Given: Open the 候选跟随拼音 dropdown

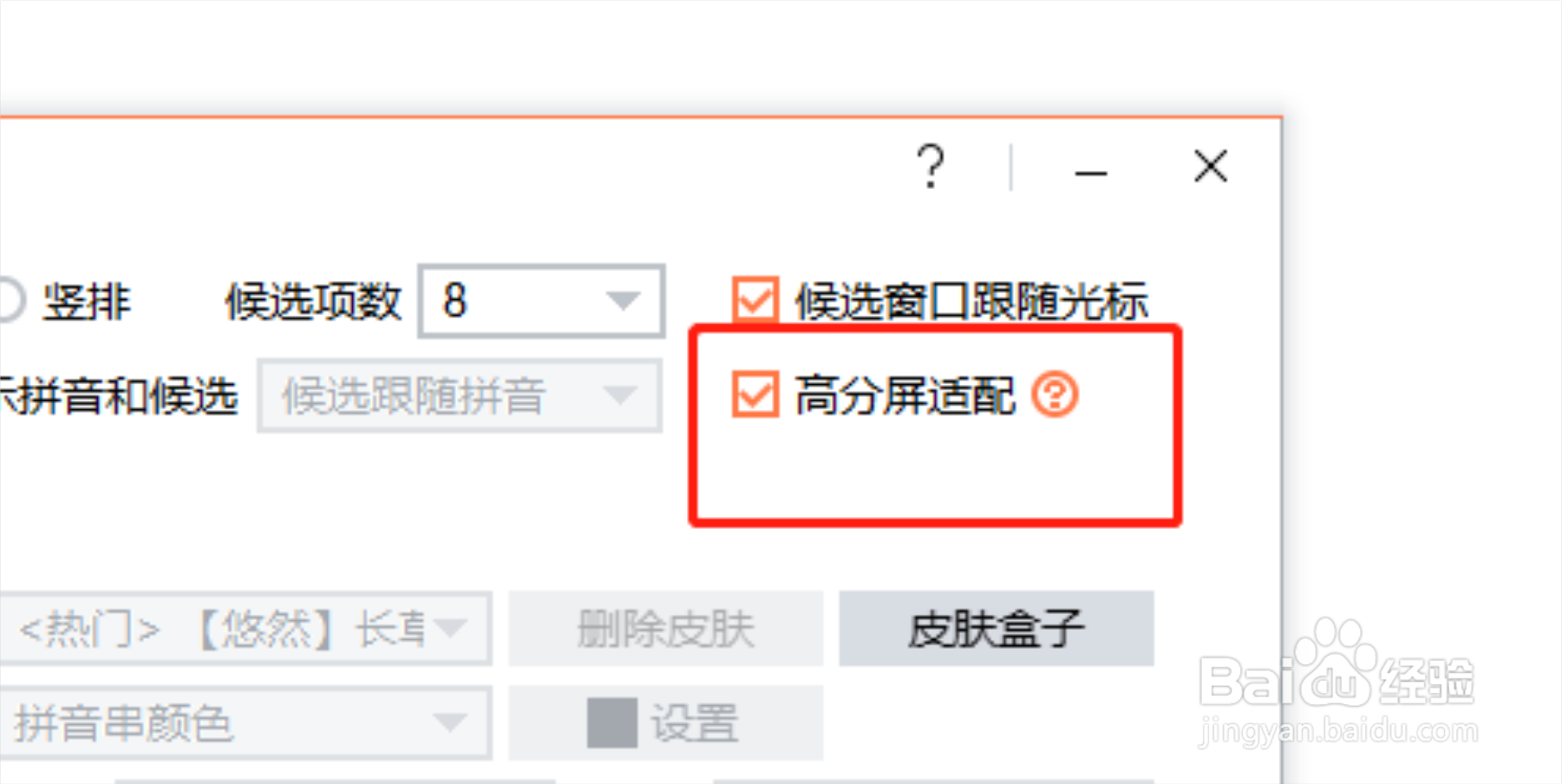Looking at the screenshot, I should point(460,396).
